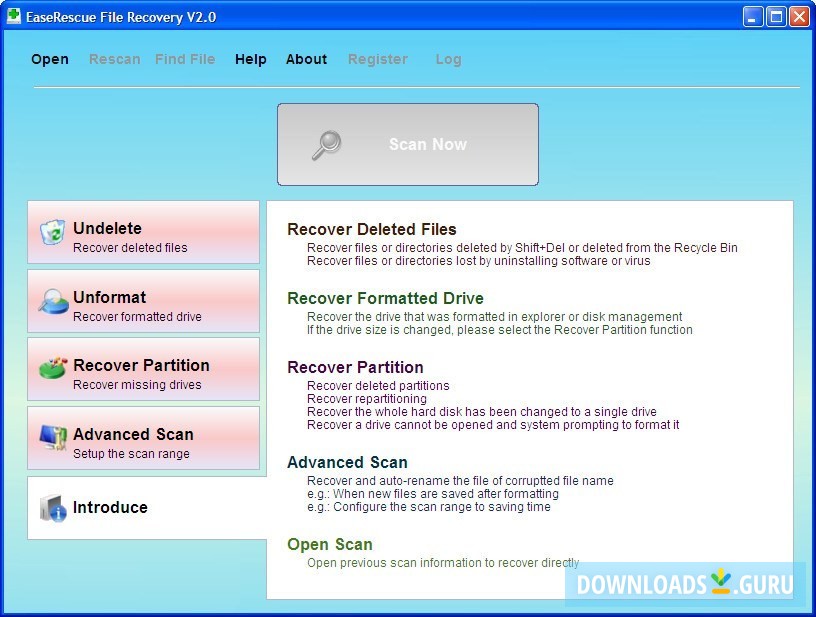This screenshot has height=617, width=816.
Task: Start scanning with Scan Now button
Action: click(x=408, y=144)
